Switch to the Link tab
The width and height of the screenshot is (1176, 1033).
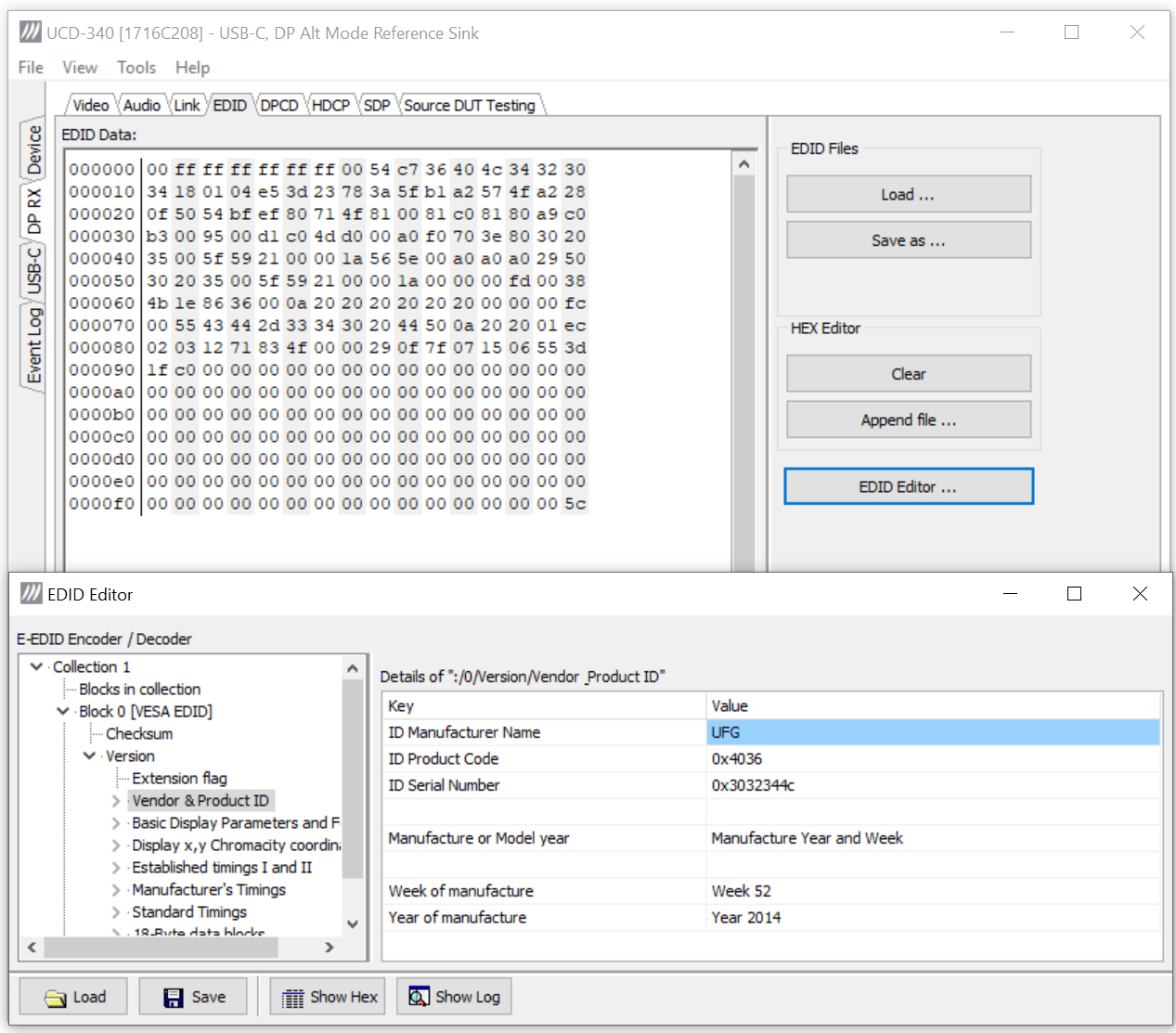pos(187,105)
